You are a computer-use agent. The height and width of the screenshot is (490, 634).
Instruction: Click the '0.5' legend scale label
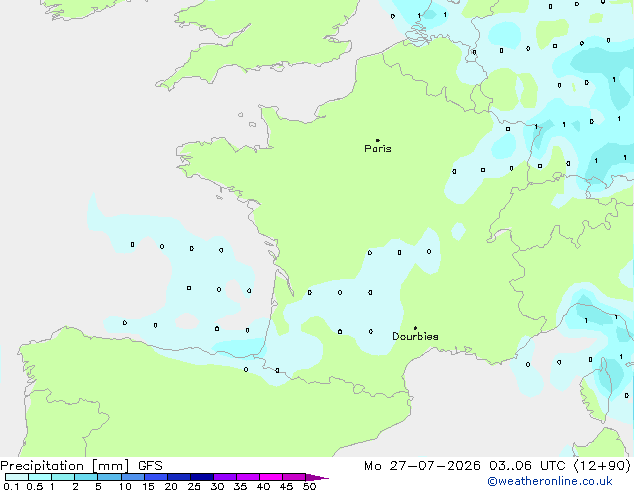coord(35,486)
